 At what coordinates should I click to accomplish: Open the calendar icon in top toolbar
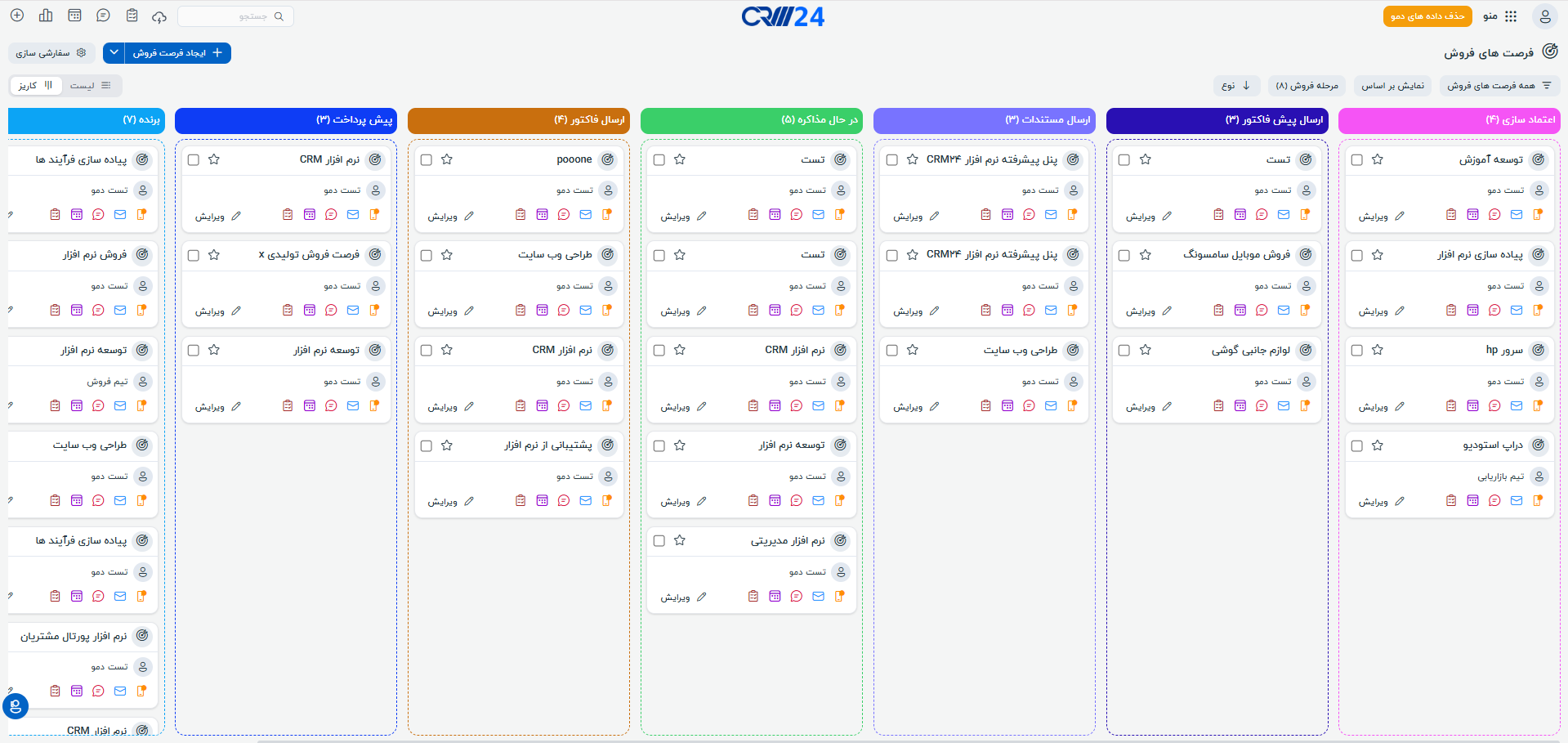click(x=74, y=16)
